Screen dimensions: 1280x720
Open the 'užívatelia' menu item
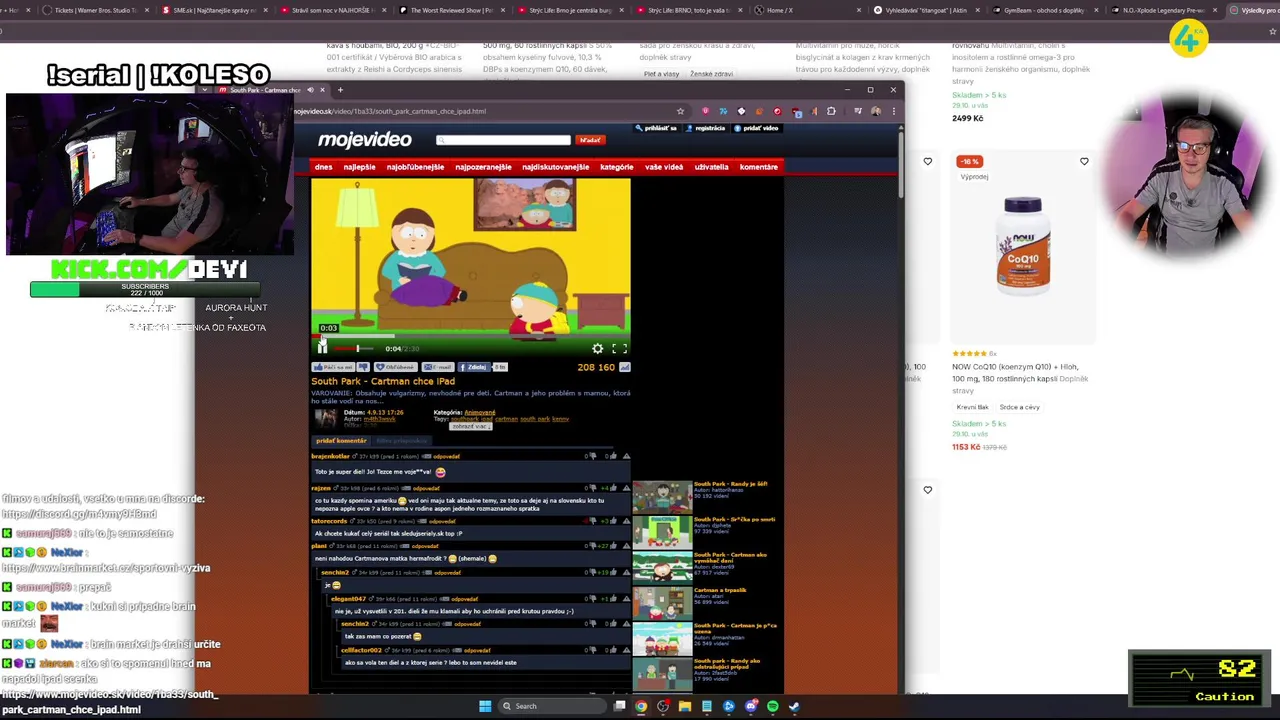(x=712, y=167)
